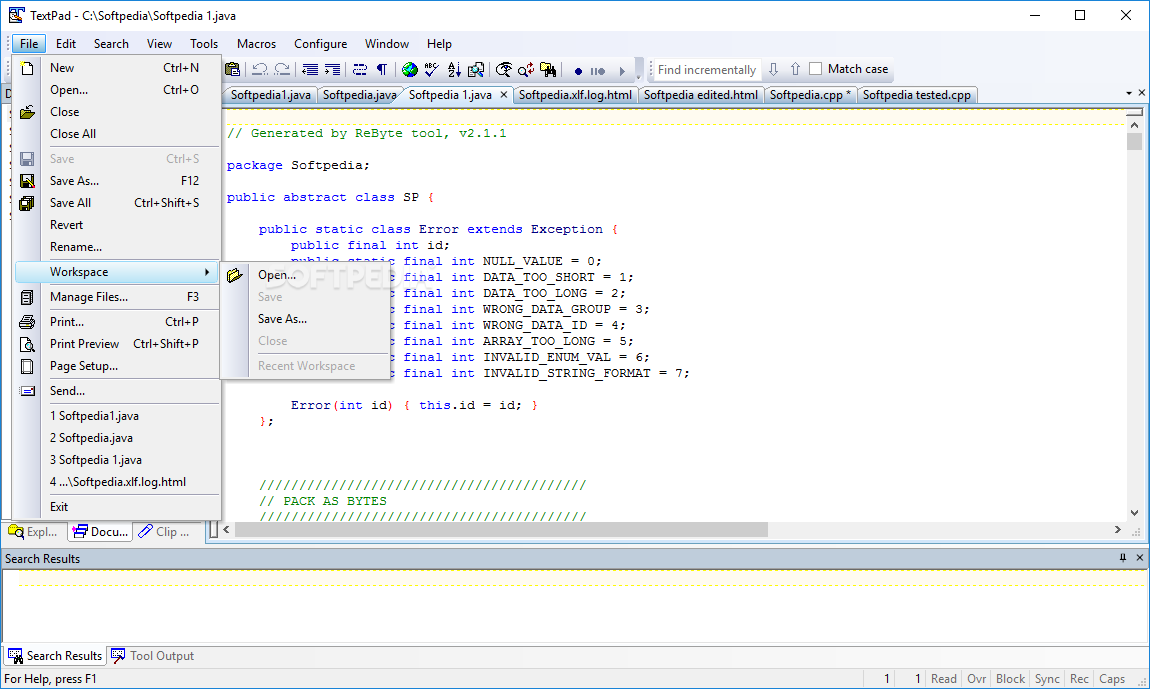Switch to the Softpedia1.java tab

click(x=271, y=95)
